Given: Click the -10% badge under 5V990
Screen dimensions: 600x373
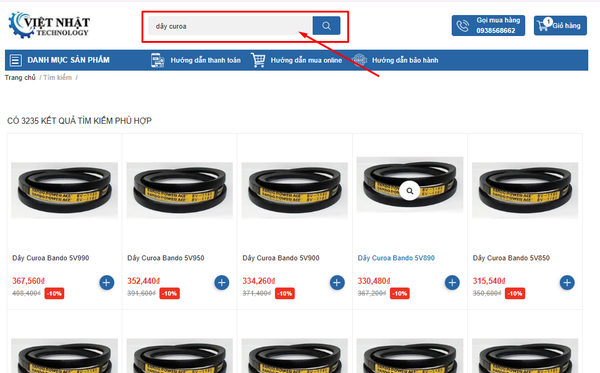Looking at the screenshot, I should pyautogui.click(x=54, y=293).
